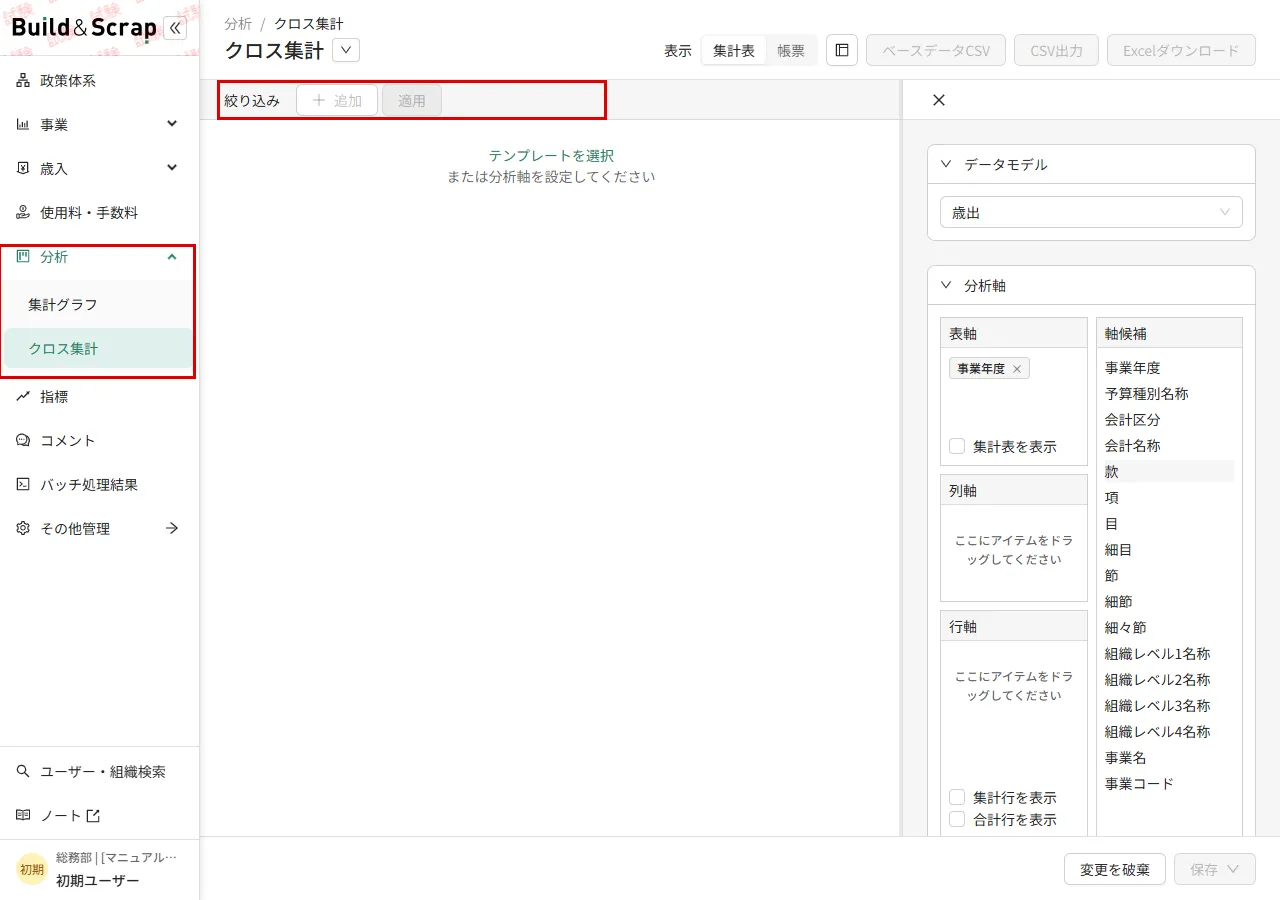The image size is (1280, 900).
Task: Click the バッチ処理結果 terminal icon
Action: [23, 485]
